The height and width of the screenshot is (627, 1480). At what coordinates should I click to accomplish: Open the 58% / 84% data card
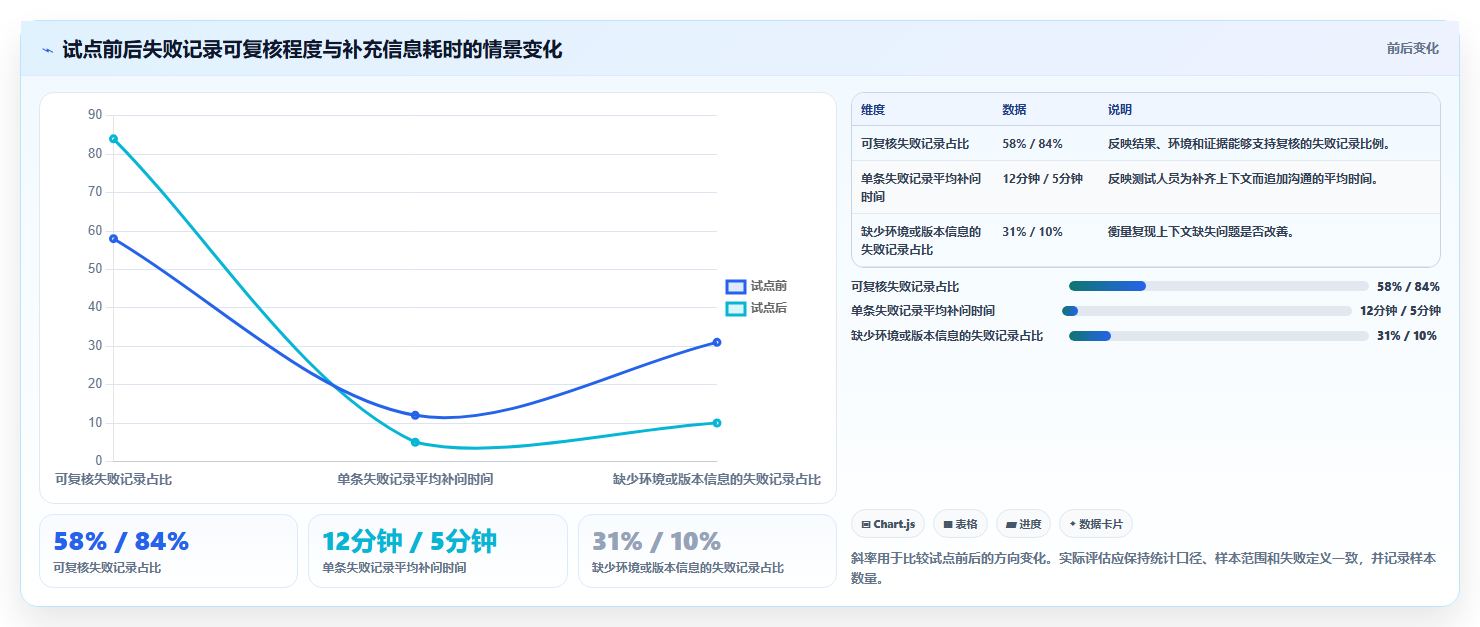pyautogui.click(x=168, y=551)
